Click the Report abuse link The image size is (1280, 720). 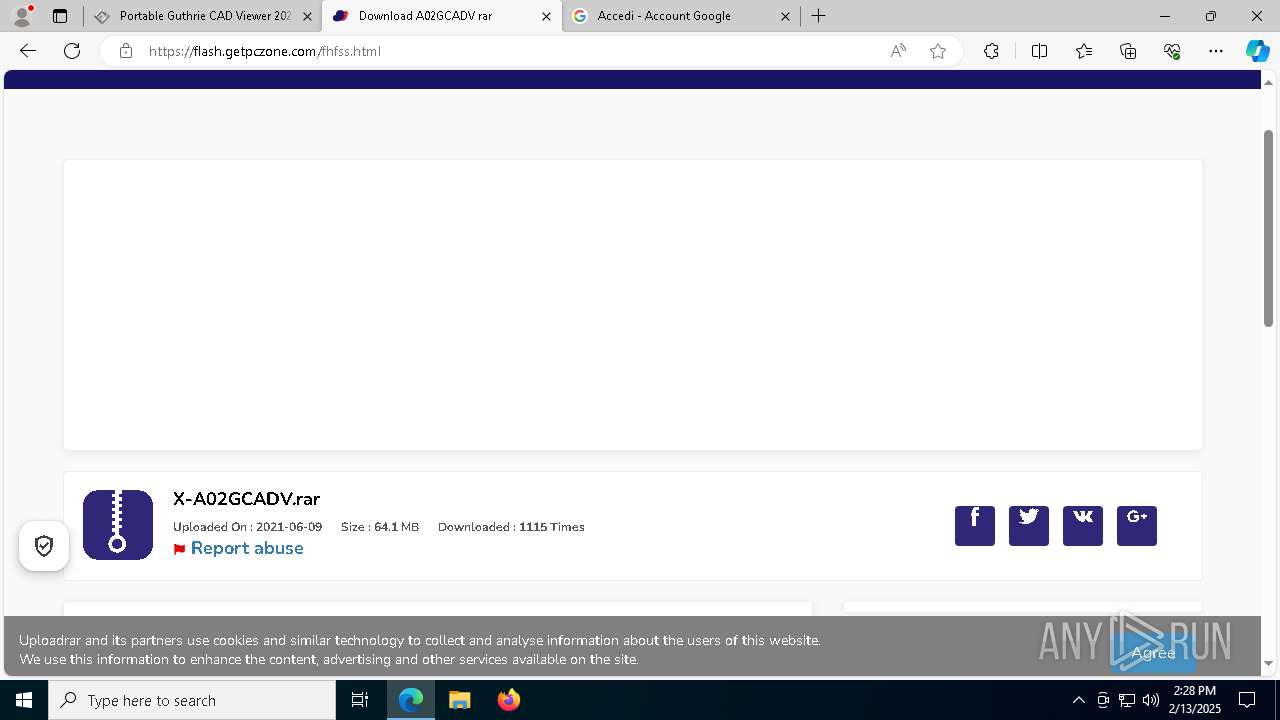point(247,548)
